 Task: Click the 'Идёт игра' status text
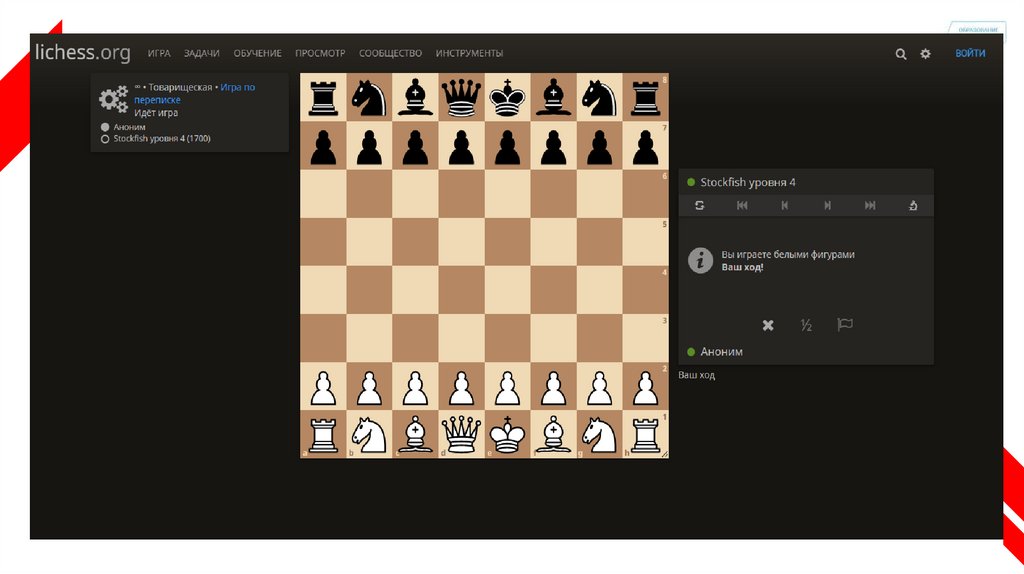tap(156, 113)
